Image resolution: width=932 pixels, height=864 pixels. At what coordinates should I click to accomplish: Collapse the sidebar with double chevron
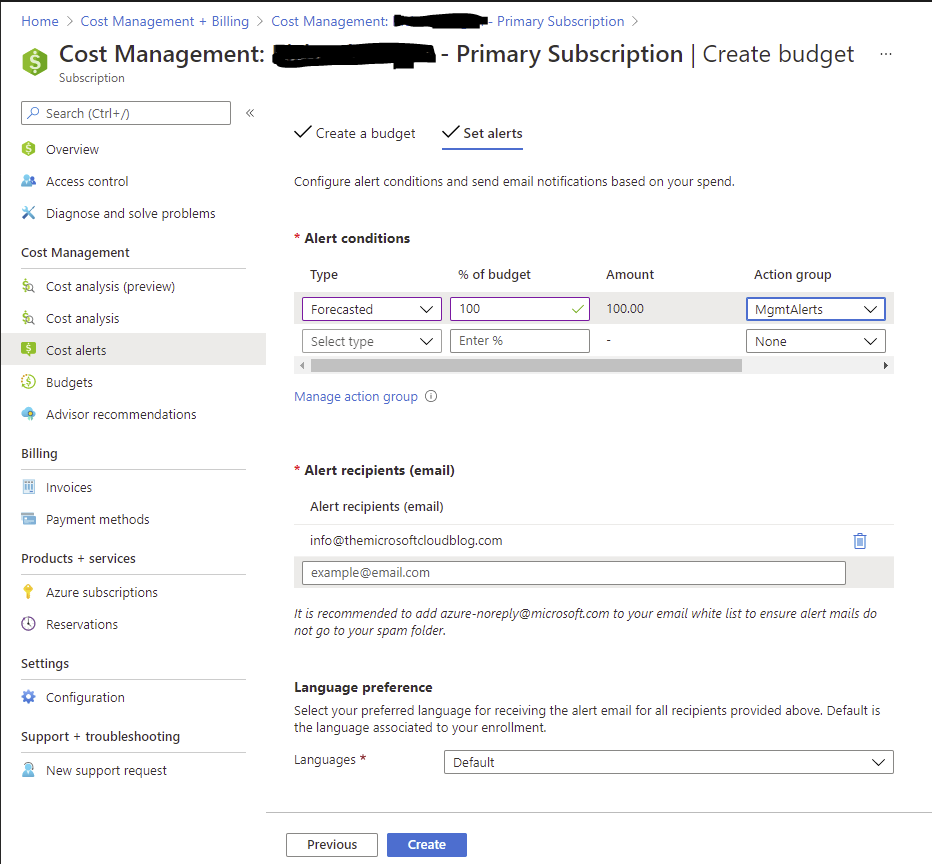[x=250, y=113]
